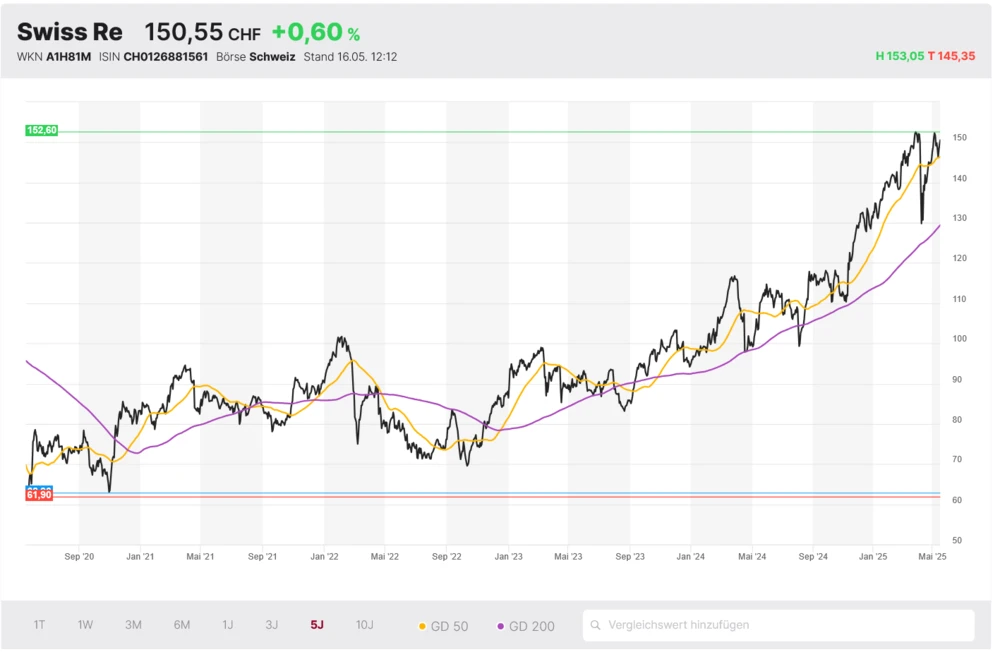Select the 3M view
Image resolution: width=1000 pixels, height=652 pixels.
point(133,624)
